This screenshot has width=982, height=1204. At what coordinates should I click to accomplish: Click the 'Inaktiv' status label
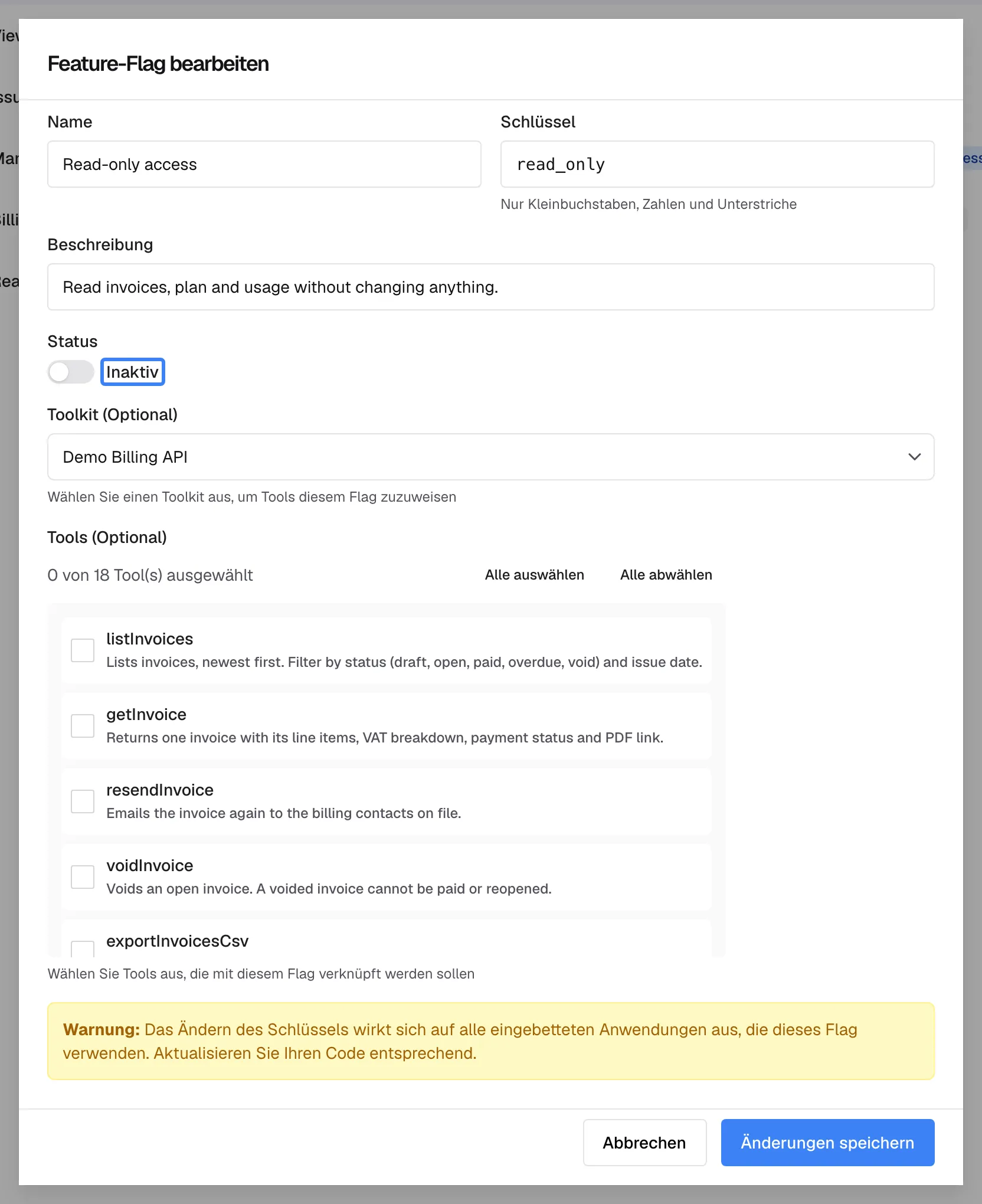pyautogui.click(x=133, y=372)
